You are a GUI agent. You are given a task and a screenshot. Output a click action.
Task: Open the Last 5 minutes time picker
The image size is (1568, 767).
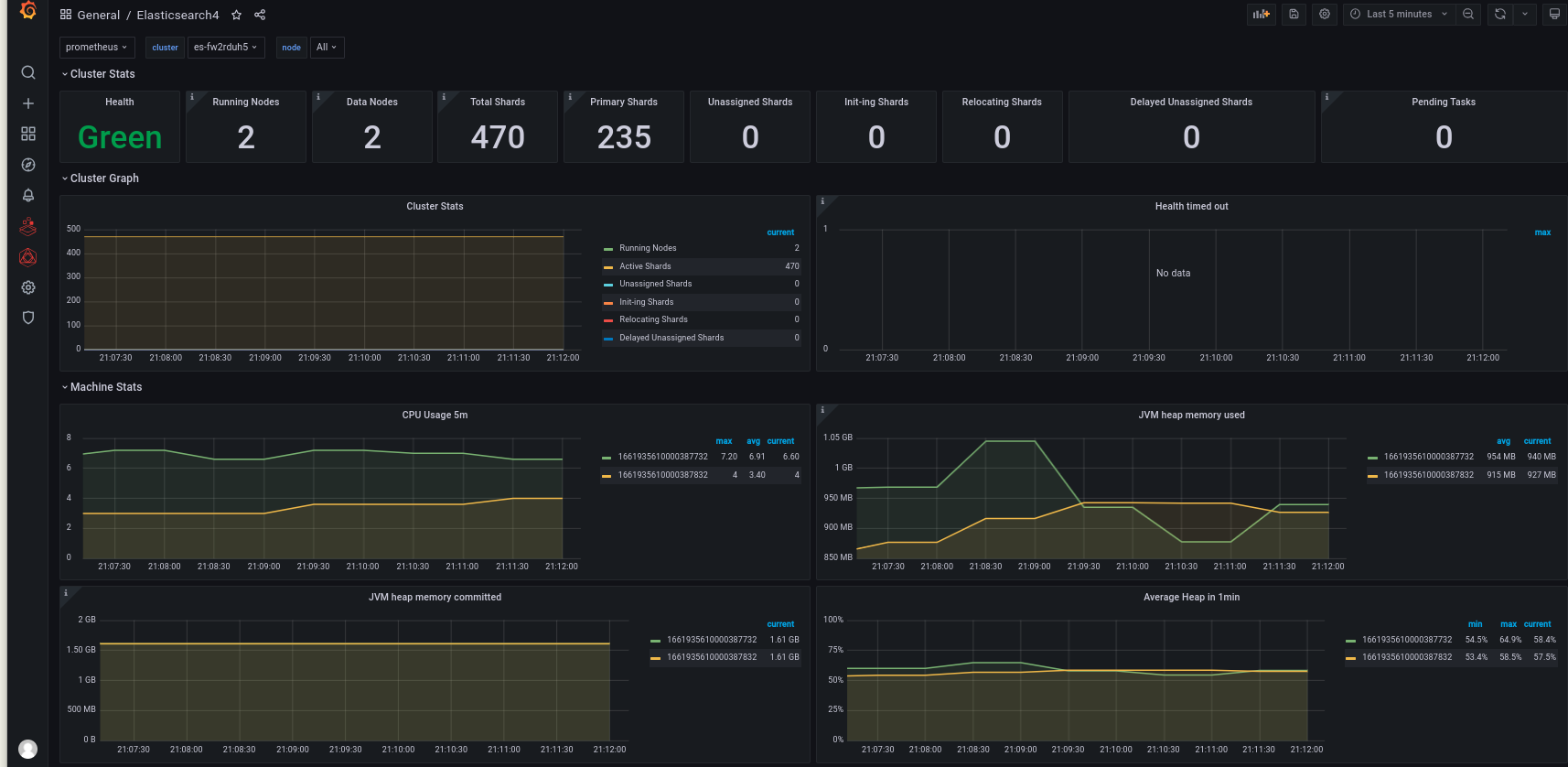(x=1399, y=14)
